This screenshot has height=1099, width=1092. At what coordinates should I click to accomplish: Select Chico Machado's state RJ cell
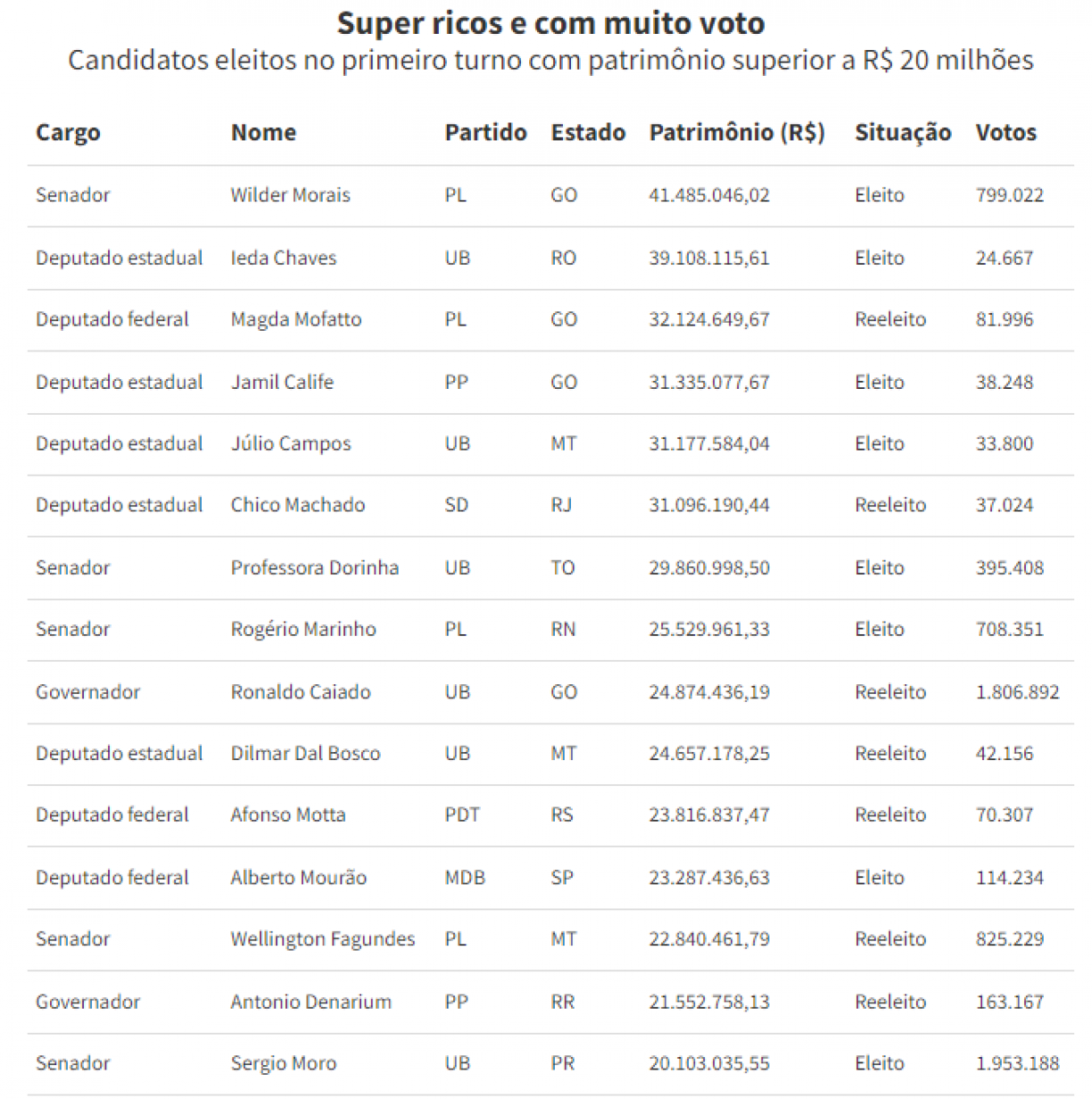pyautogui.click(x=561, y=506)
